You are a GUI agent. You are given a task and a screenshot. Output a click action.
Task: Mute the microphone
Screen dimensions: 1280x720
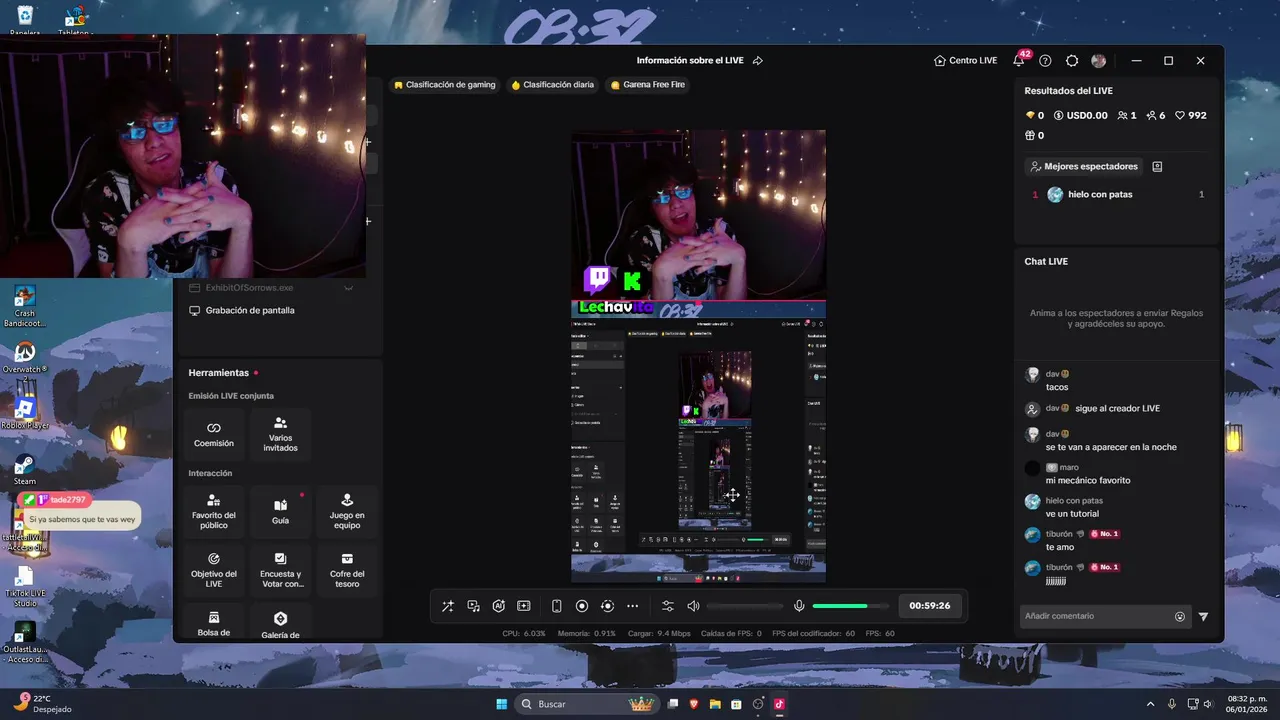(x=799, y=606)
